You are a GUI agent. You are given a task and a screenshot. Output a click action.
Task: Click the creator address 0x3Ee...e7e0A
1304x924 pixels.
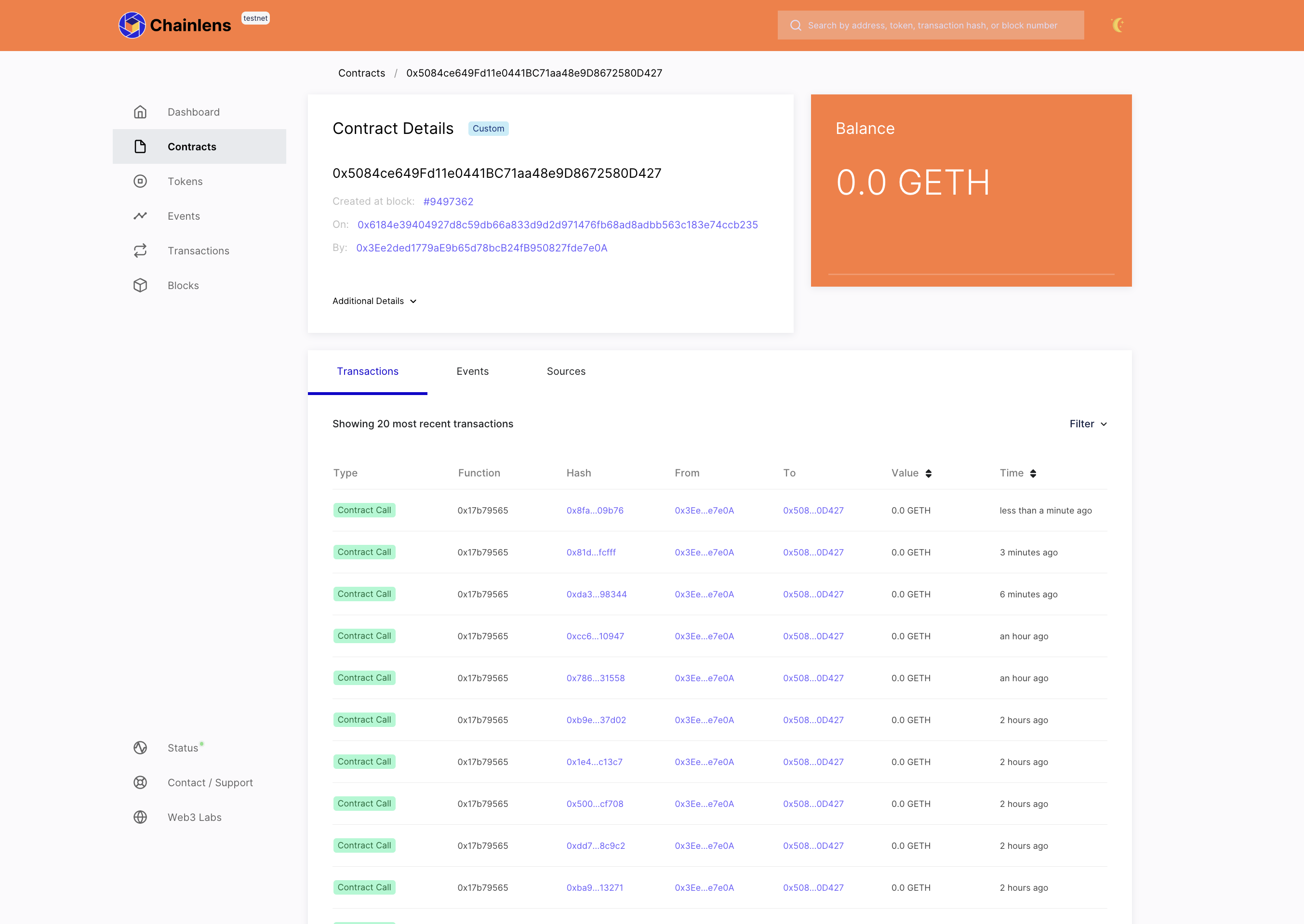pos(482,248)
